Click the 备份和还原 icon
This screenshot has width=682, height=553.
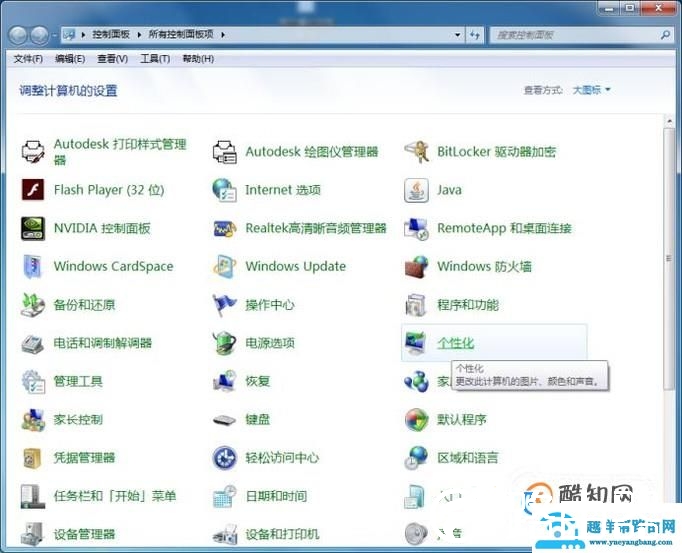pyautogui.click(x=33, y=305)
